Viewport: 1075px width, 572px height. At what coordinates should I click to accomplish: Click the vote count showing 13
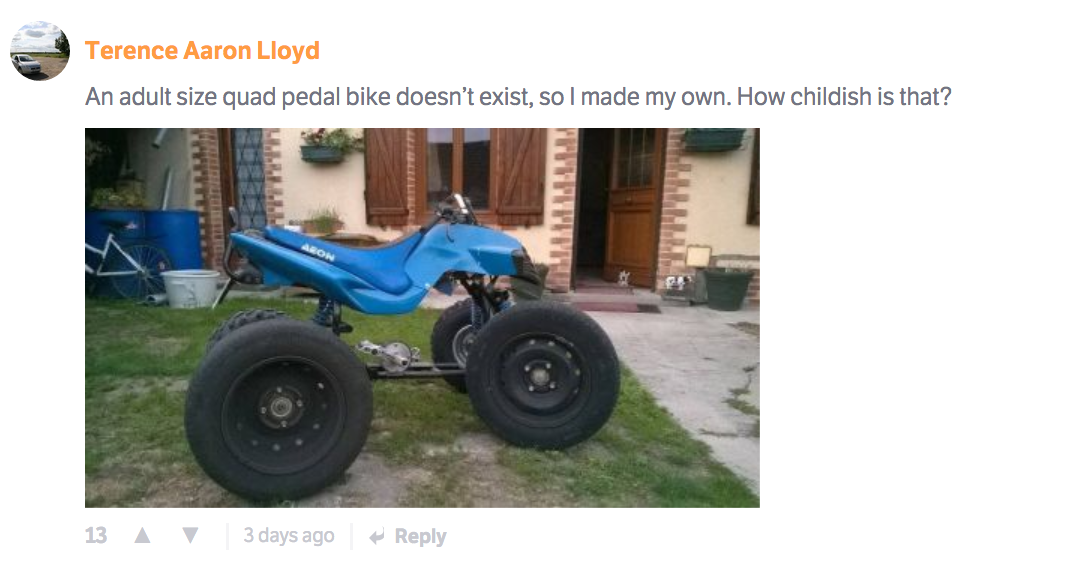tap(96, 535)
